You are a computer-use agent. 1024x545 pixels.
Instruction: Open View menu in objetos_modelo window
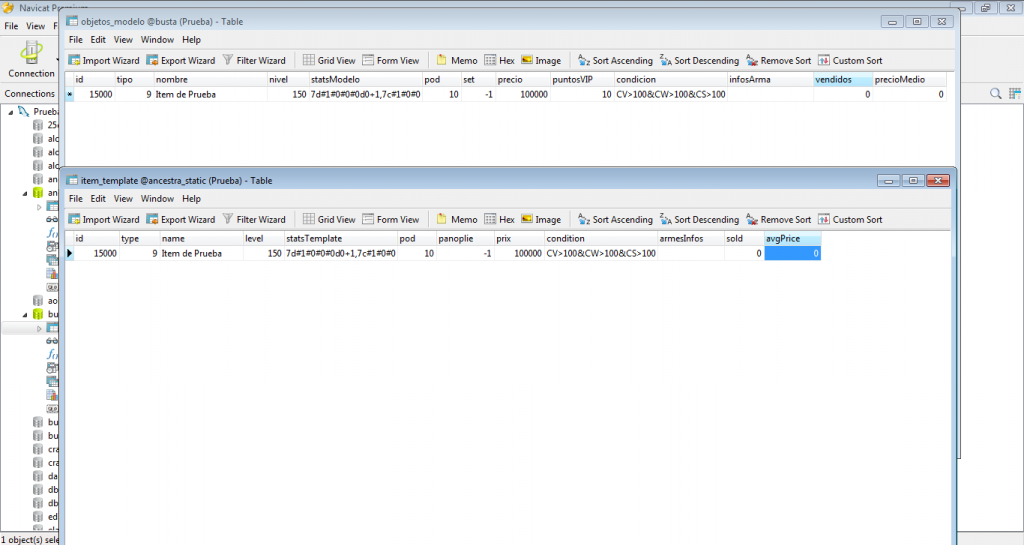(123, 40)
